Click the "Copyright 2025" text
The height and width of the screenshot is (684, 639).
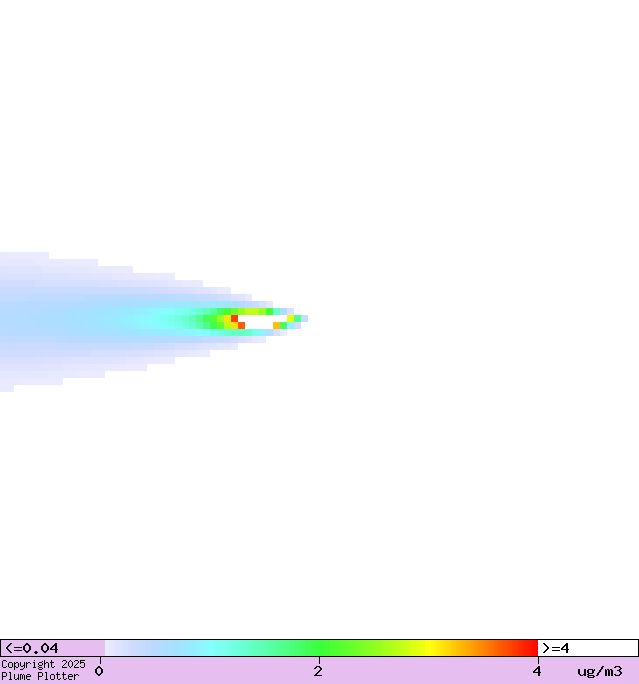[x=43, y=664]
